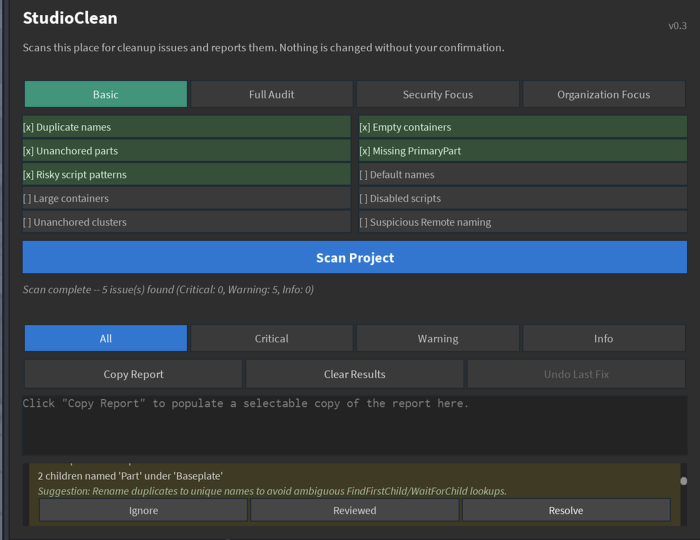Click the Copy Report button

click(133, 374)
